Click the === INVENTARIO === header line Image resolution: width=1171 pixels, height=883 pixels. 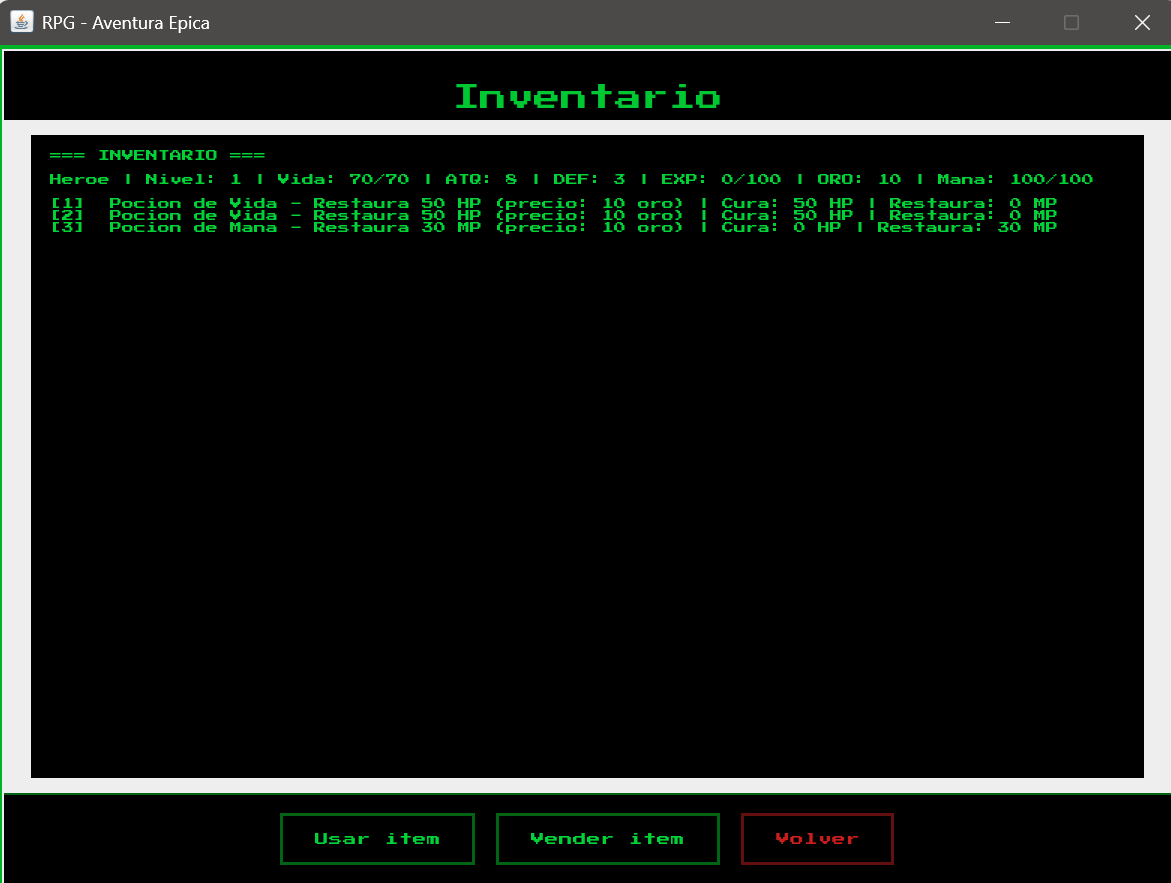click(157, 155)
